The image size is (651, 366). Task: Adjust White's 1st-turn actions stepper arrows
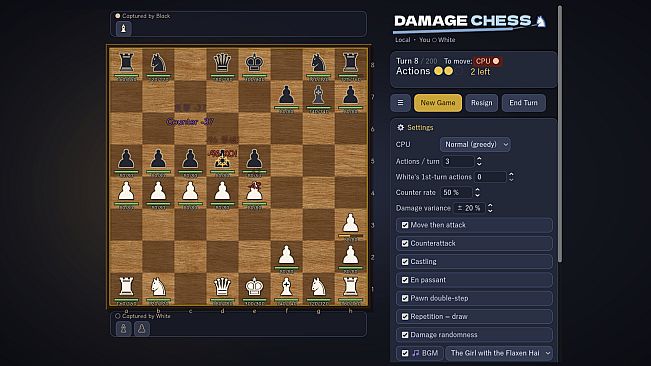[511, 177]
